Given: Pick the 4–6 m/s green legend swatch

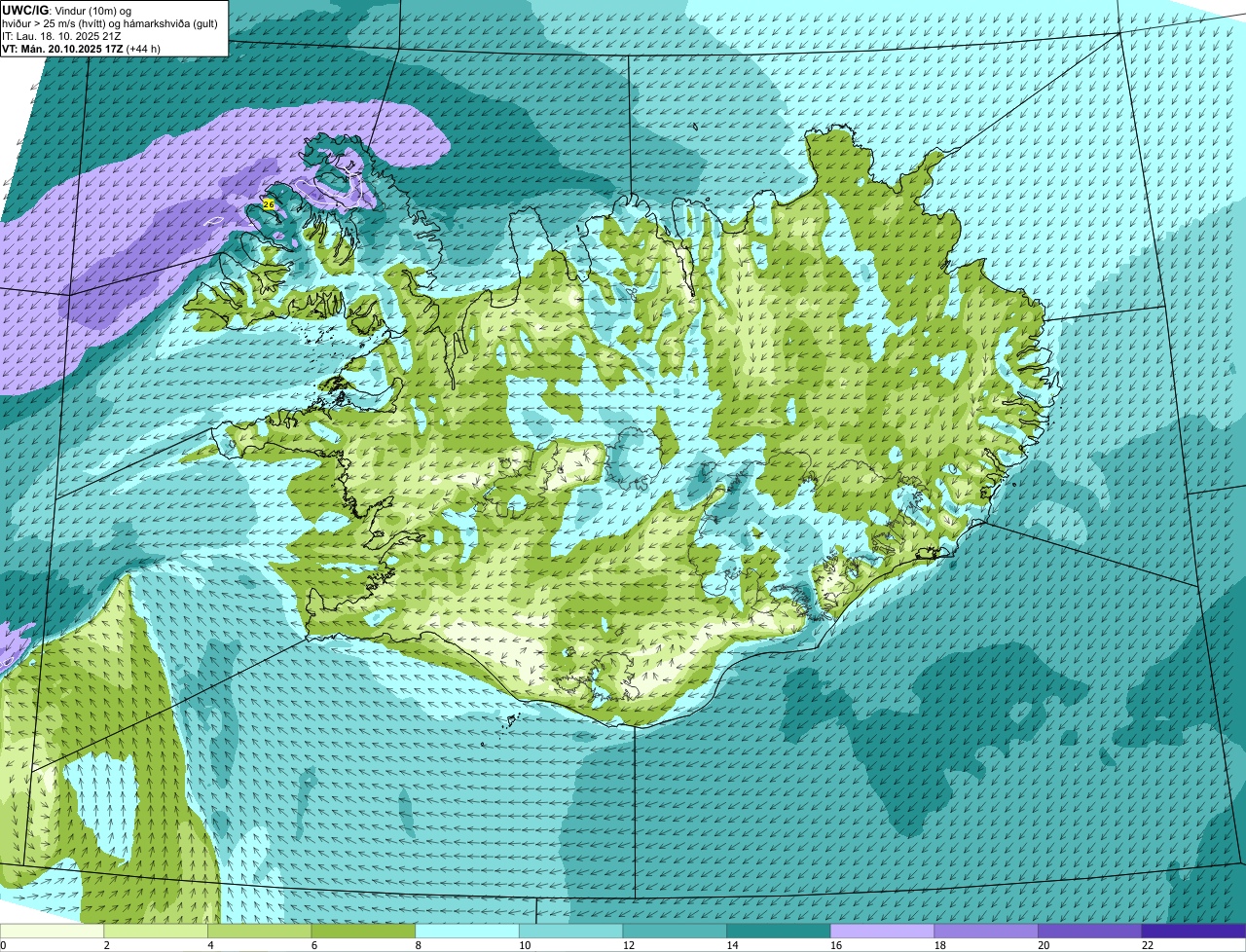Looking at the screenshot, I should (259, 931).
